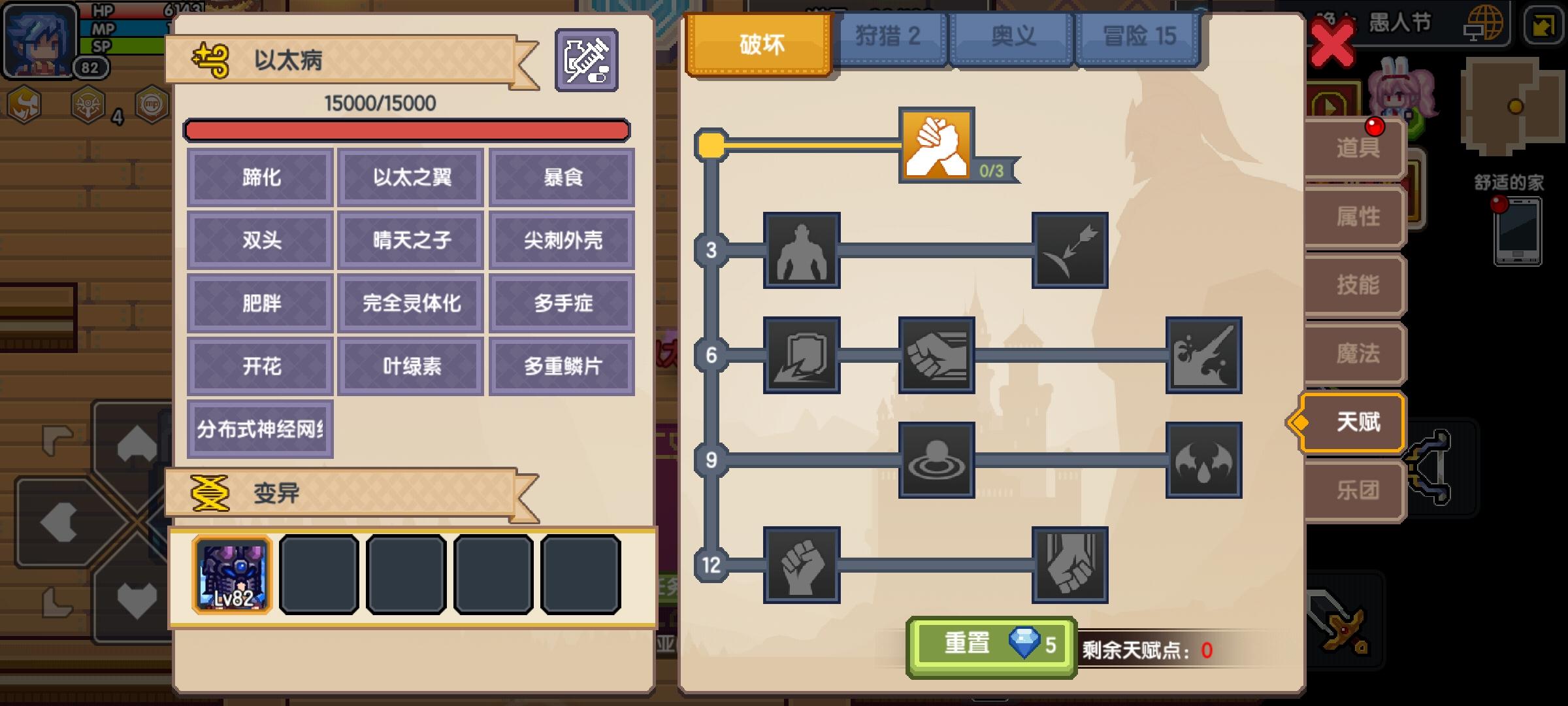Select the arm-wrestling talent icon showing 0/3
1568x706 pixels.
tap(936, 145)
